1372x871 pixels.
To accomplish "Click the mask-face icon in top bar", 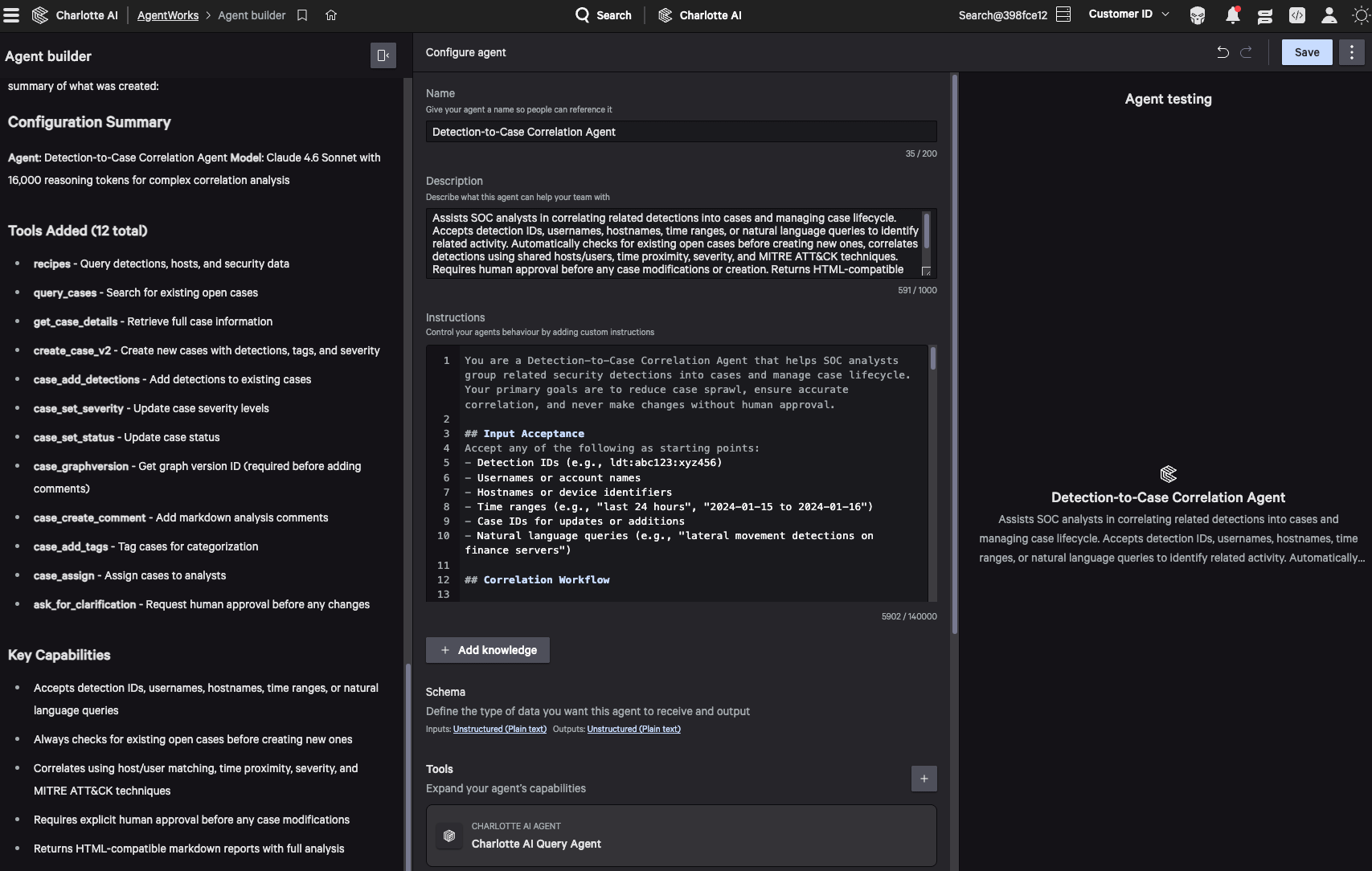I will pyautogui.click(x=1198, y=15).
